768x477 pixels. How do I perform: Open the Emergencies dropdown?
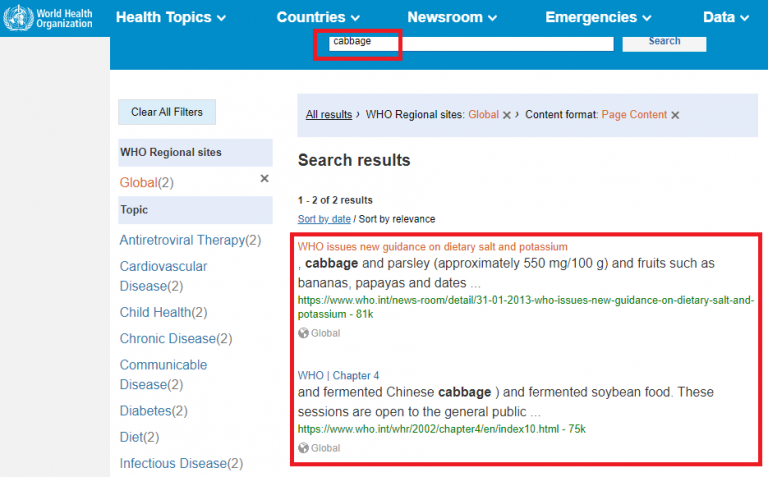[598, 18]
